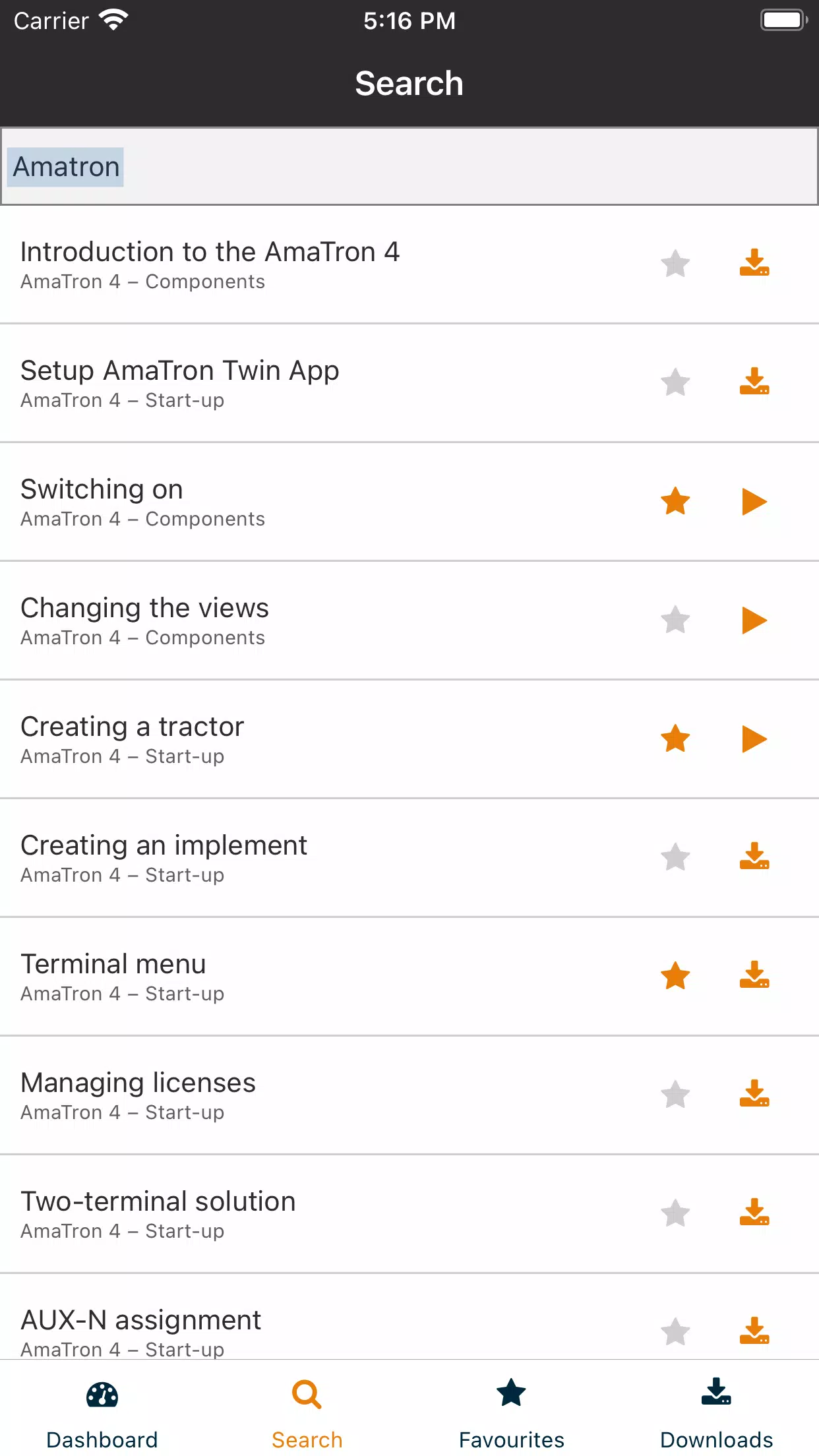Image resolution: width=819 pixels, height=1456 pixels.
Task: Download Introduction to the AmaTron 4 video
Action: click(754, 263)
